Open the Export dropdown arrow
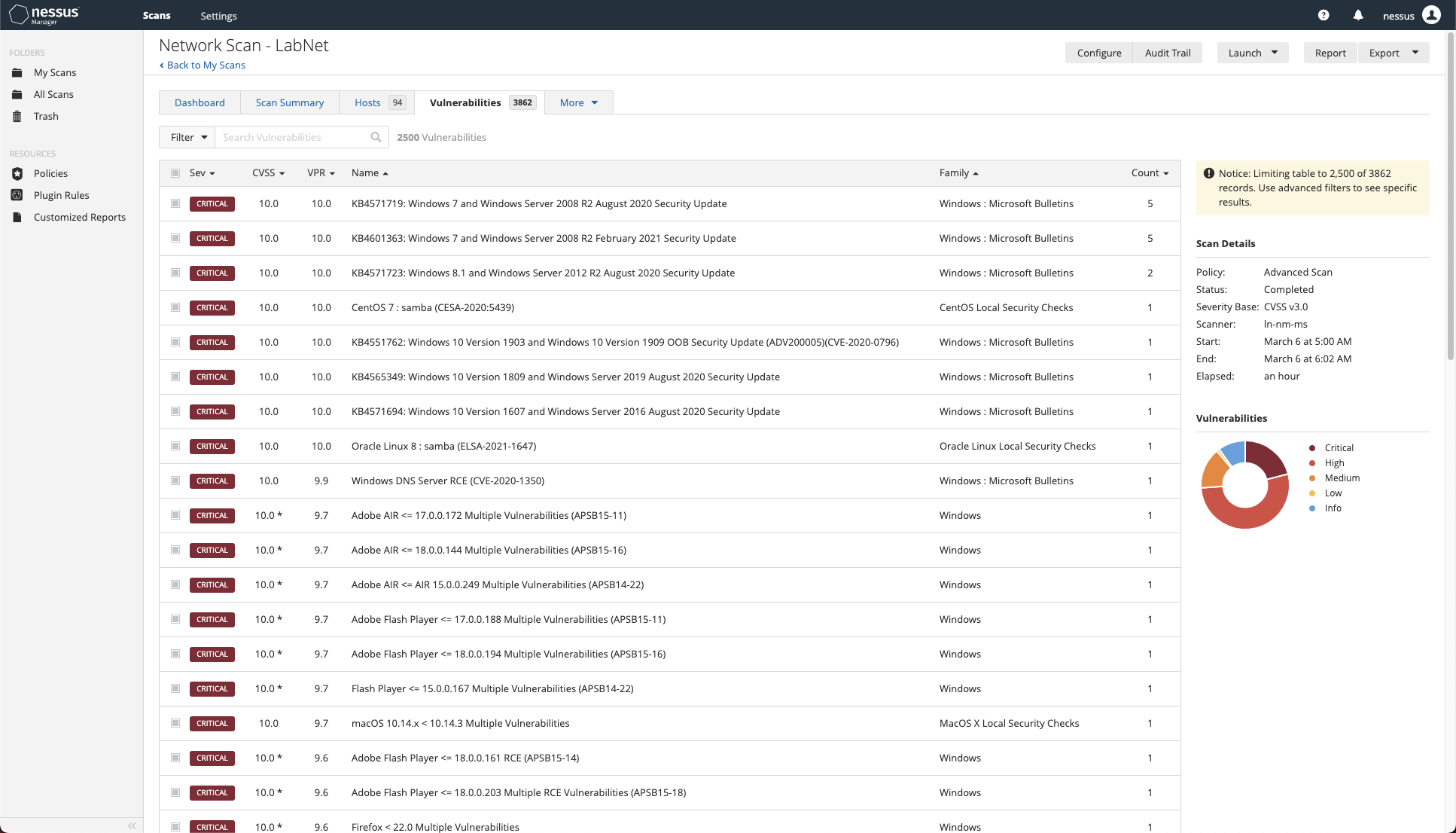Viewport: 1456px width, 833px height. coord(1415,53)
